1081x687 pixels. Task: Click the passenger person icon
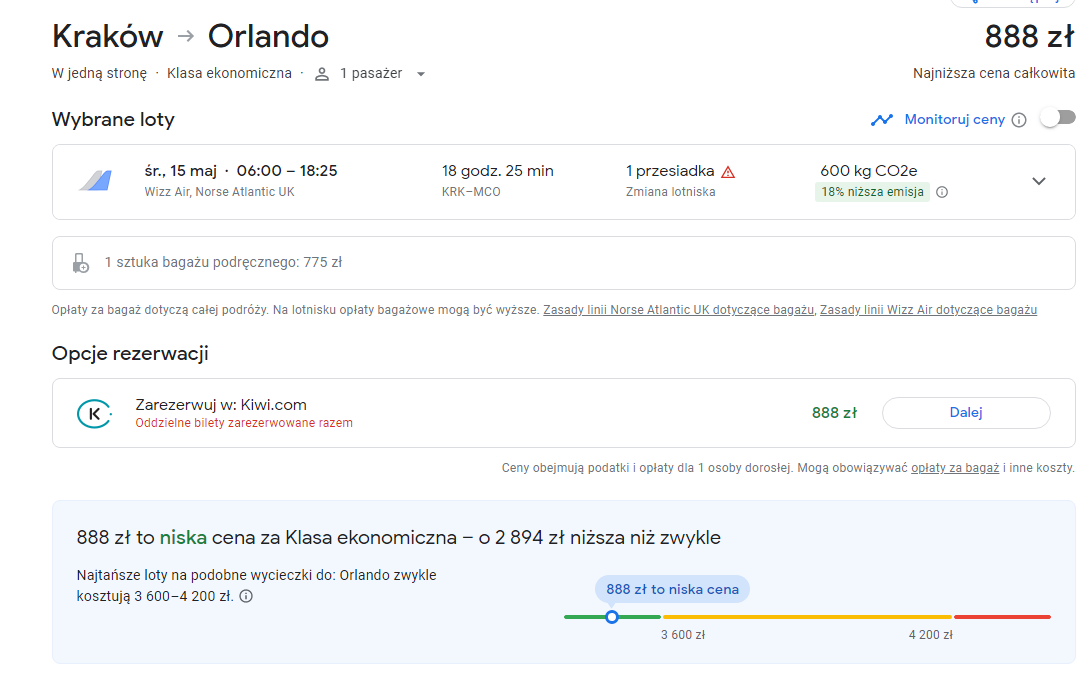(322, 74)
